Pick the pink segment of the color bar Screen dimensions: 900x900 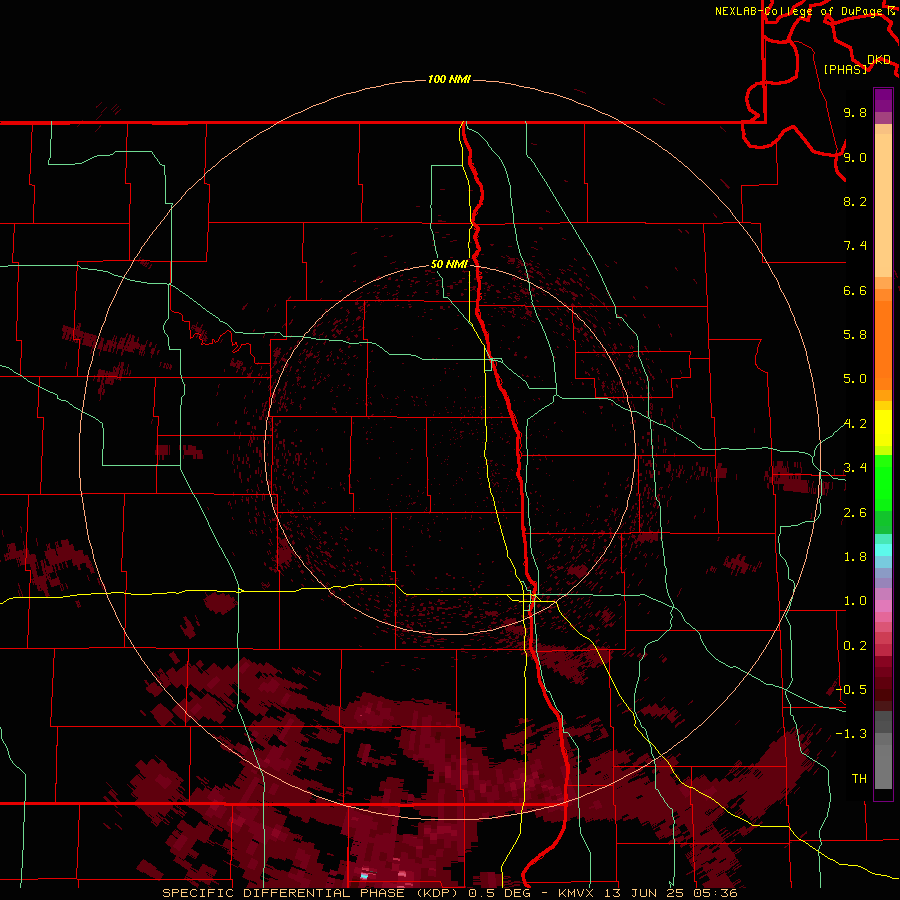(883, 606)
